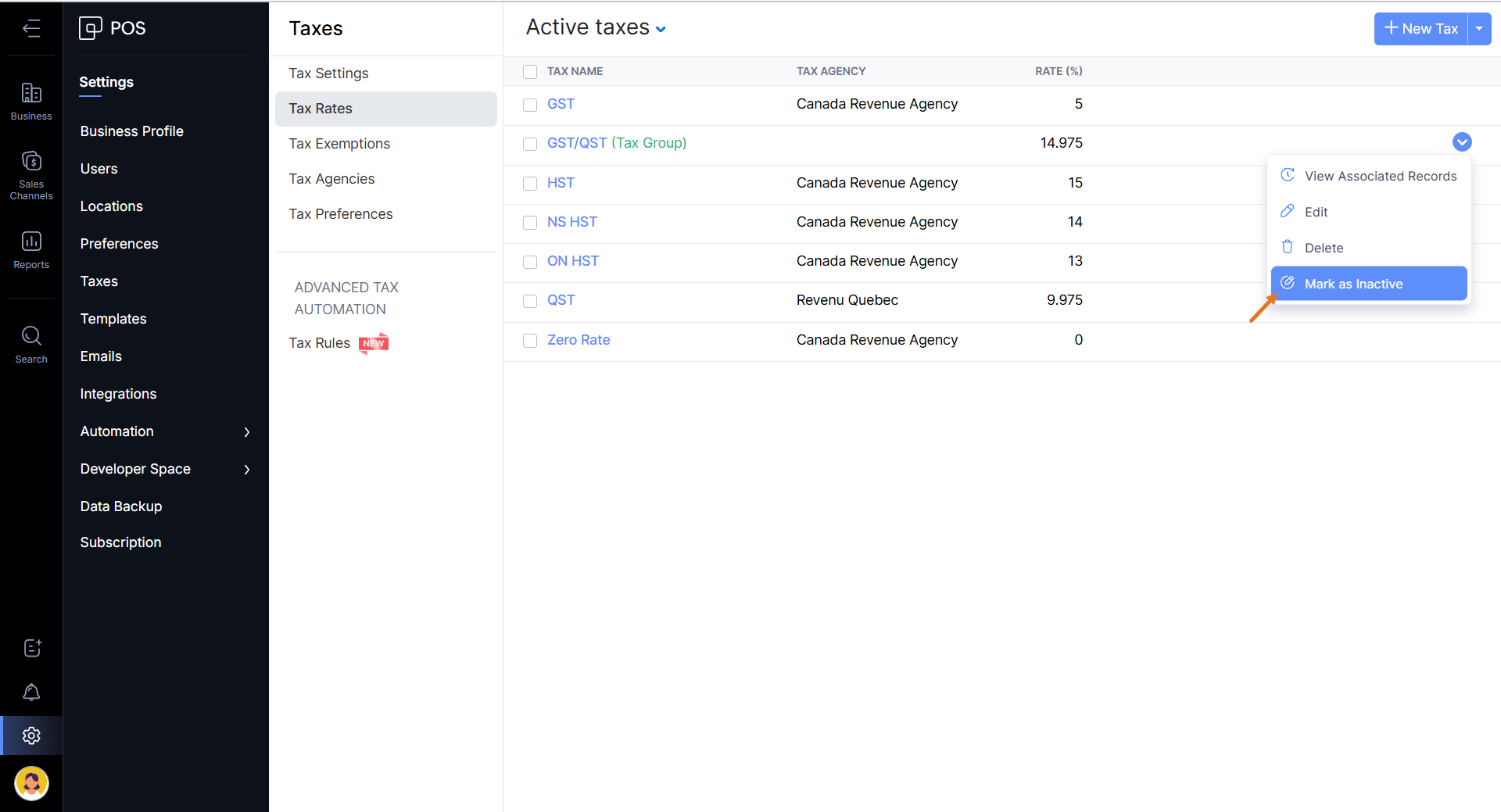Click the settings gear icon

(x=31, y=735)
